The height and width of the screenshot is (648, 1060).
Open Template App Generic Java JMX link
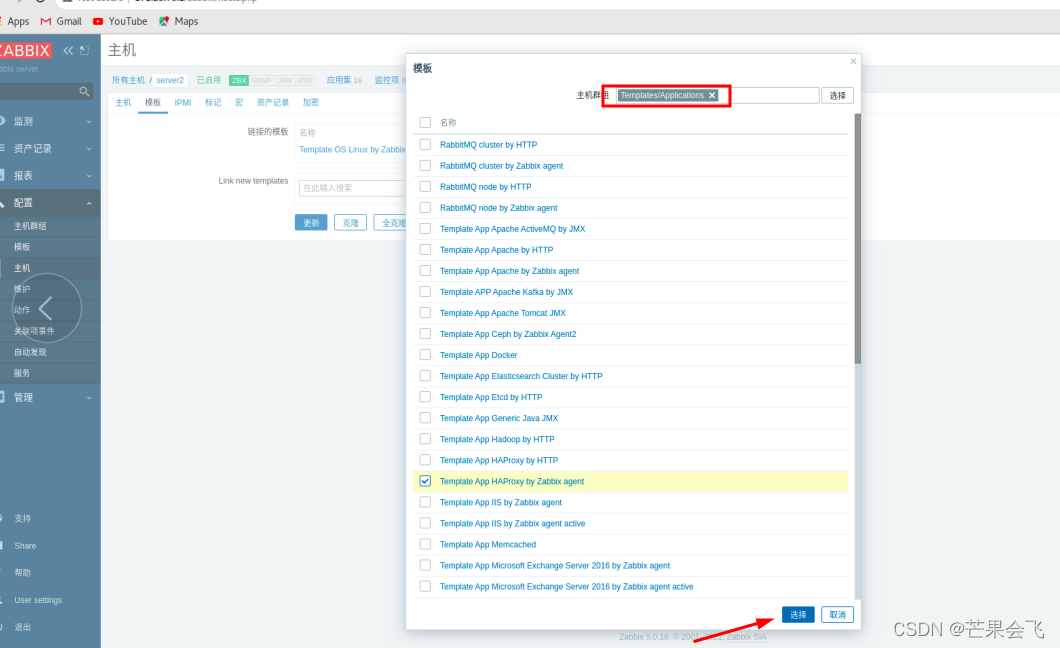click(499, 418)
